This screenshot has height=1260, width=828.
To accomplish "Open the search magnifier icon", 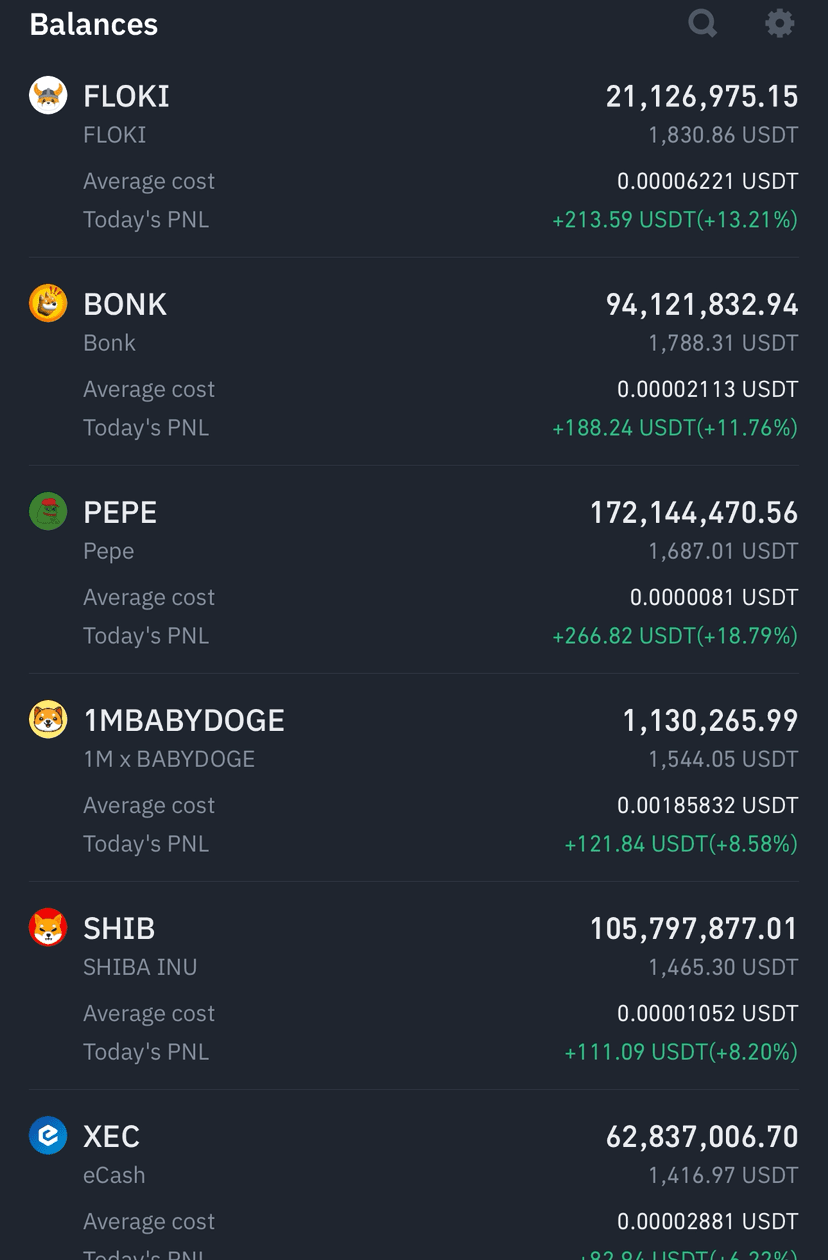I will pos(703,23).
